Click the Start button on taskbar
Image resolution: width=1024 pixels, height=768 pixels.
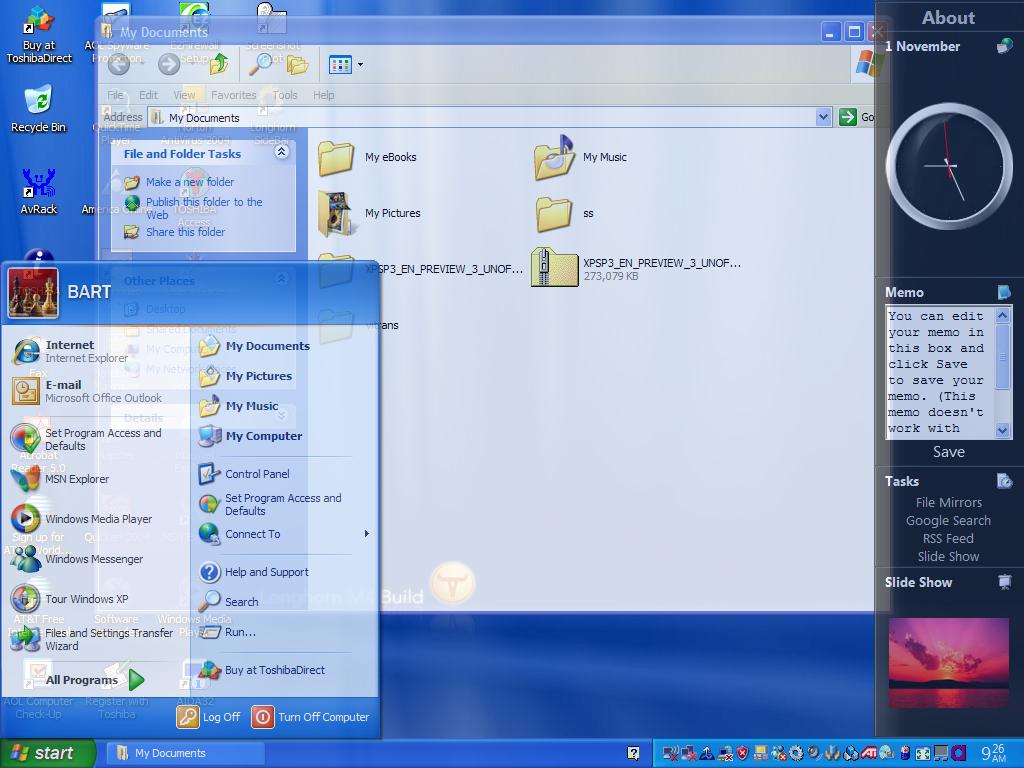pos(47,754)
